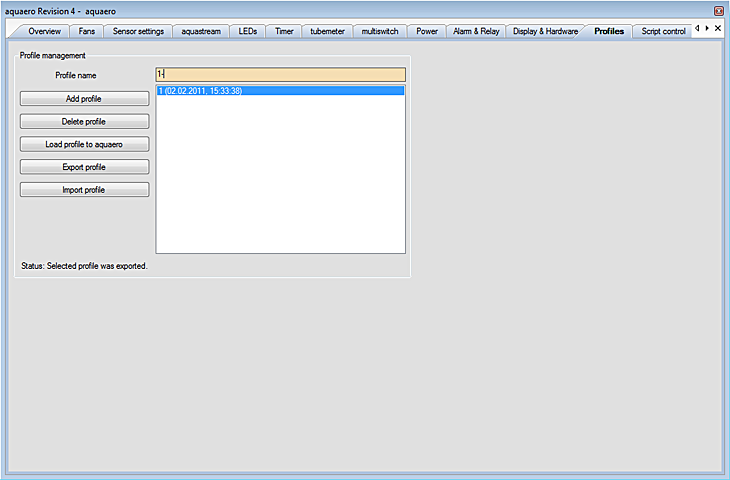
Task: Switch to the LEDs tab
Action: (248, 32)
